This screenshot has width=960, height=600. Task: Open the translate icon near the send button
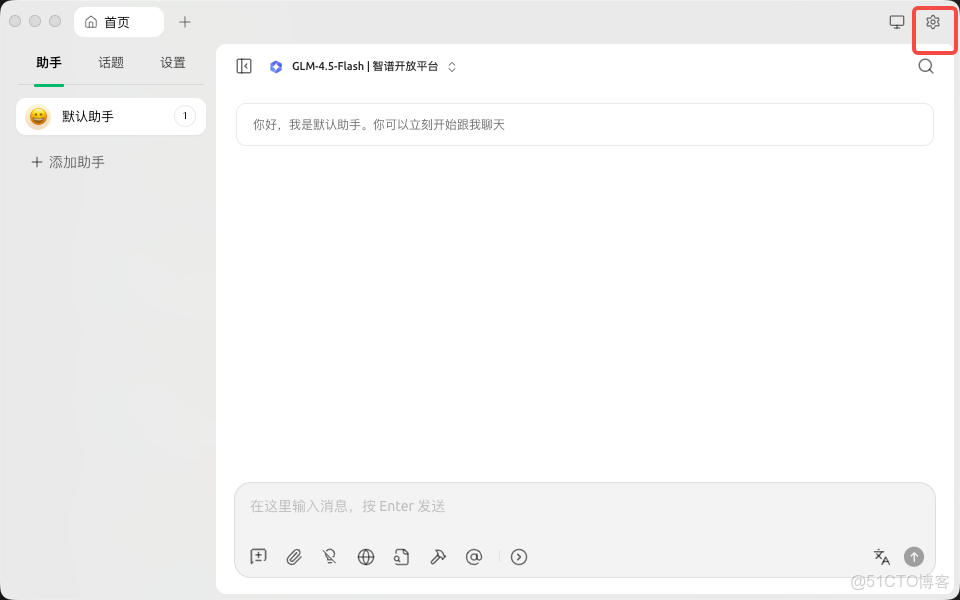coord(881,557)
